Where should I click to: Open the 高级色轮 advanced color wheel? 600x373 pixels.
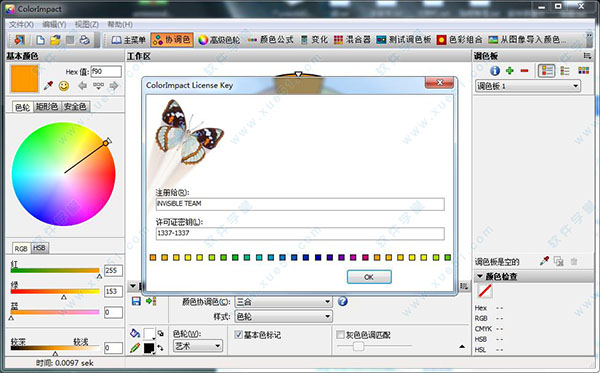point(219,40)
